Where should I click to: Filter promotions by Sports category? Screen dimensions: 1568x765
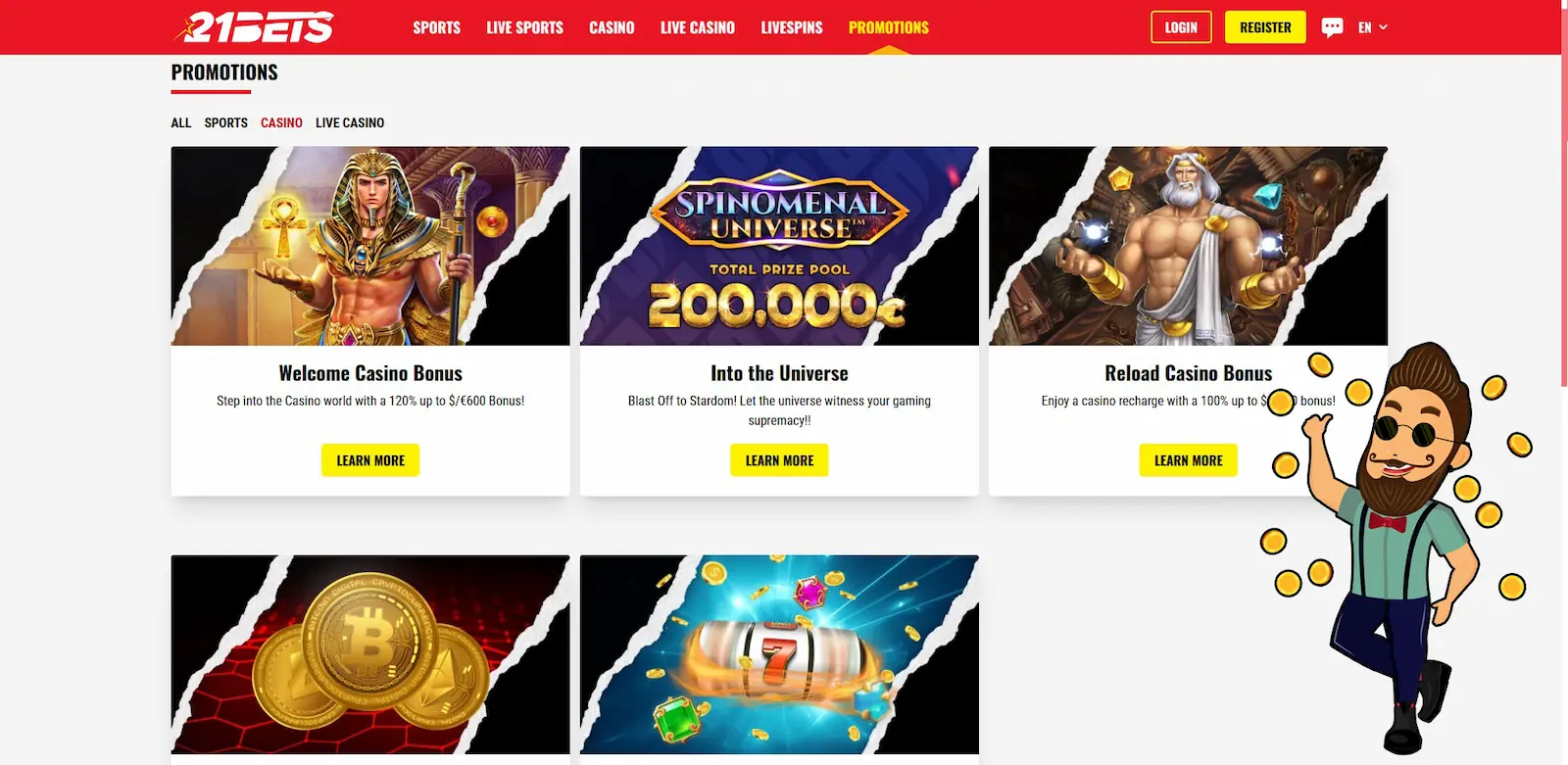pos(226,122)
